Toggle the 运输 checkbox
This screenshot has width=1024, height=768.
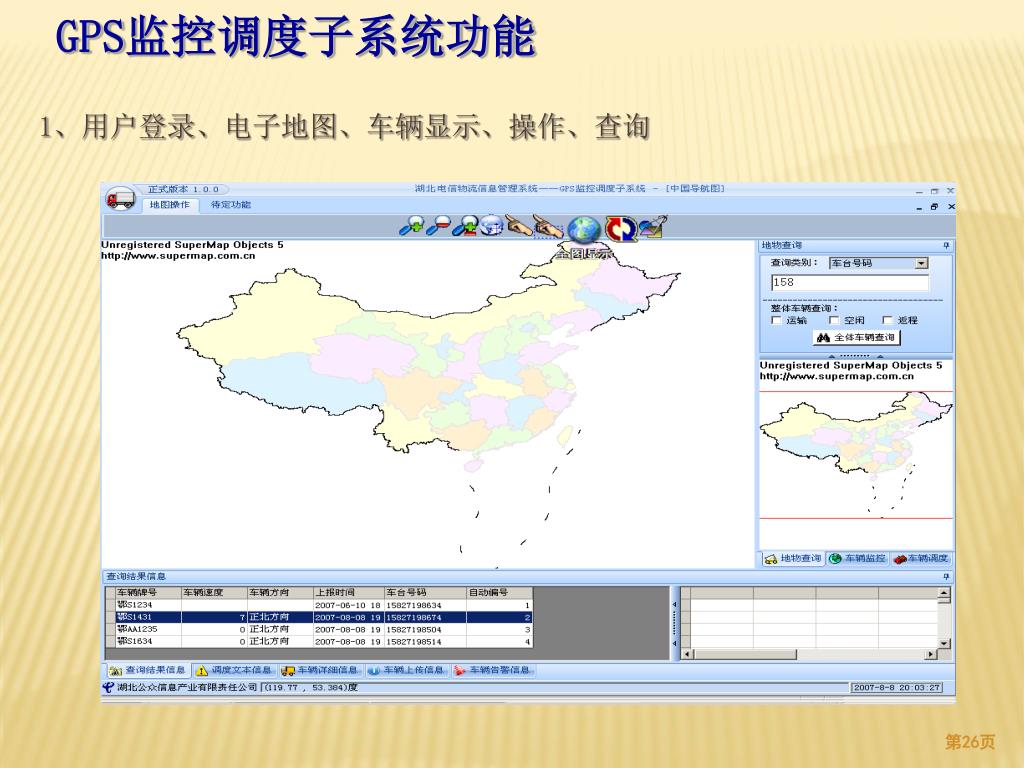tap(776, 320)
